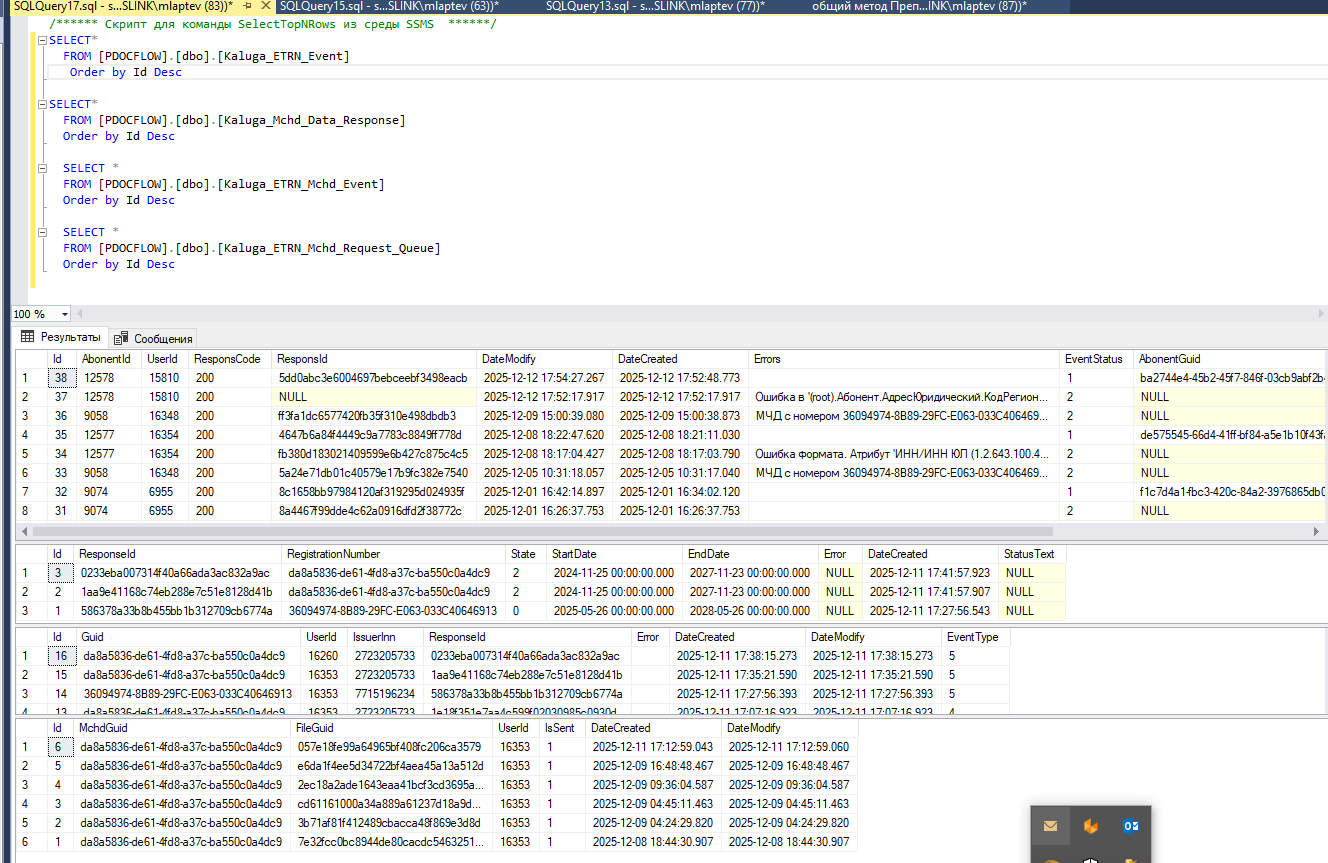Select the cell fb380d183021409599e6b427c875c4c5
1328x863 pixels.
374,454
